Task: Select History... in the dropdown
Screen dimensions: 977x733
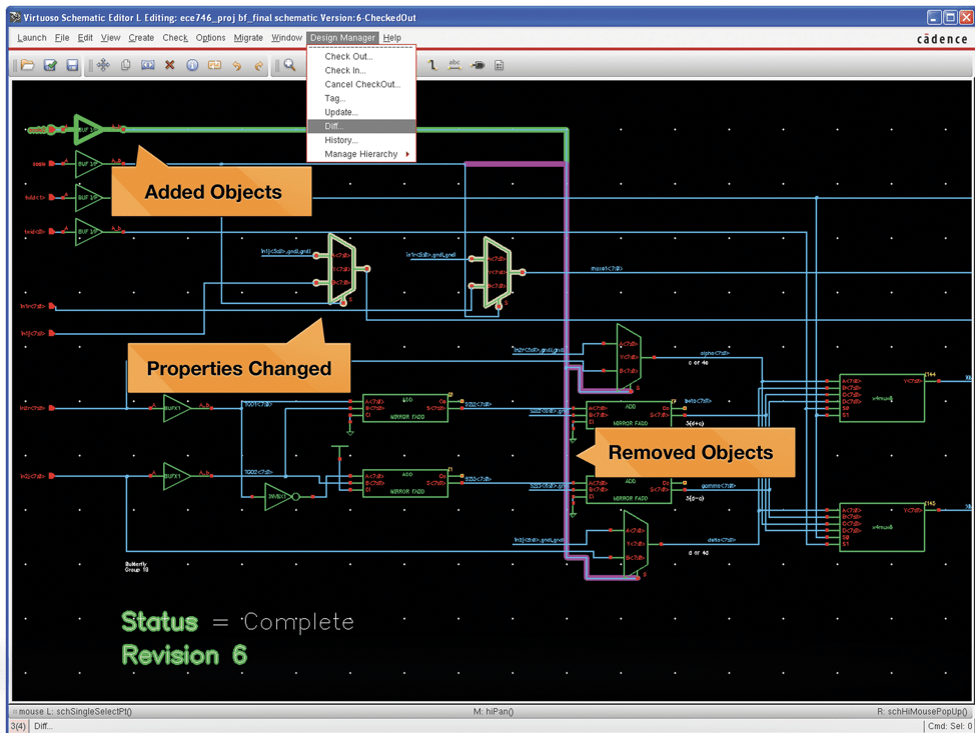Action: (x=341, y=140)
